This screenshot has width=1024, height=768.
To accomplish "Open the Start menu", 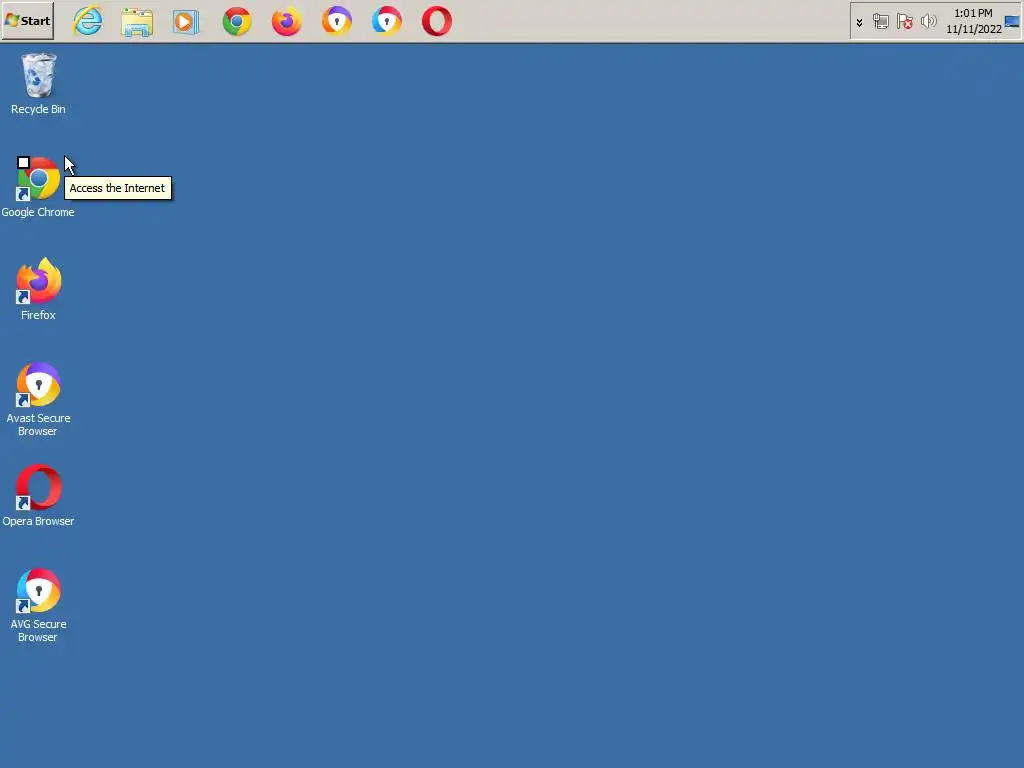I will (27, 21).
